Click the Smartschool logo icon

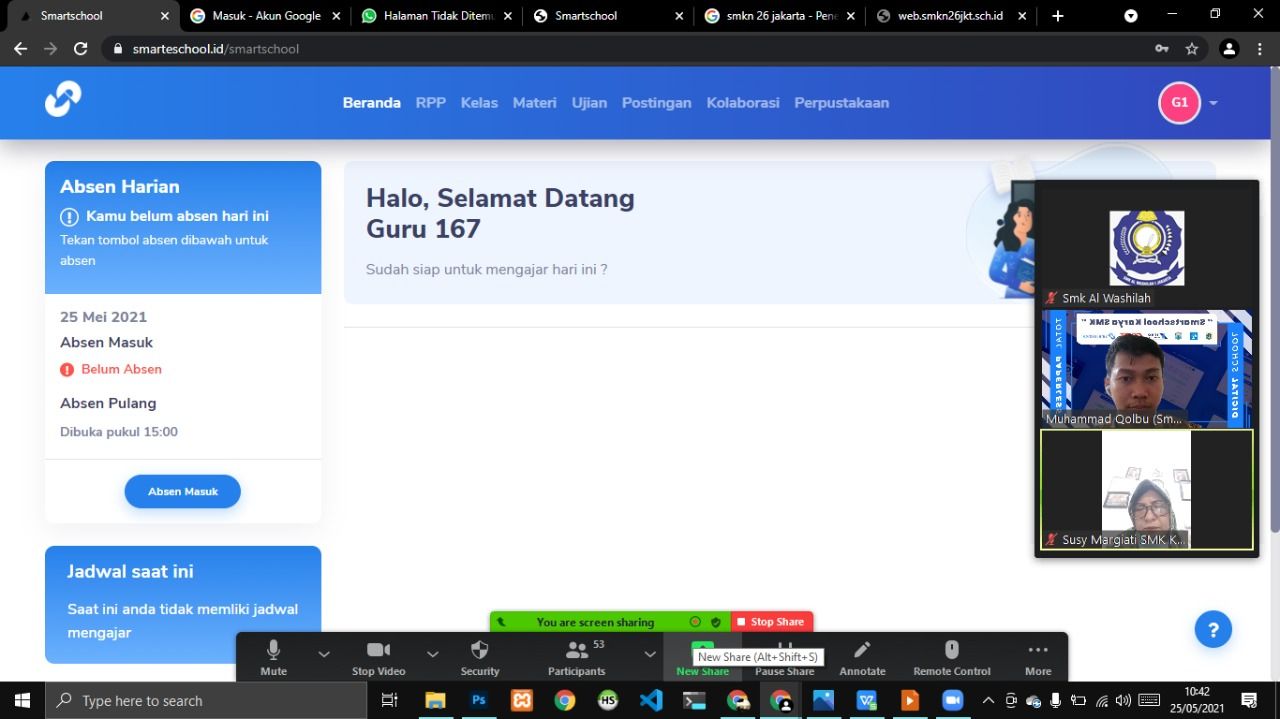coord(63,100)
